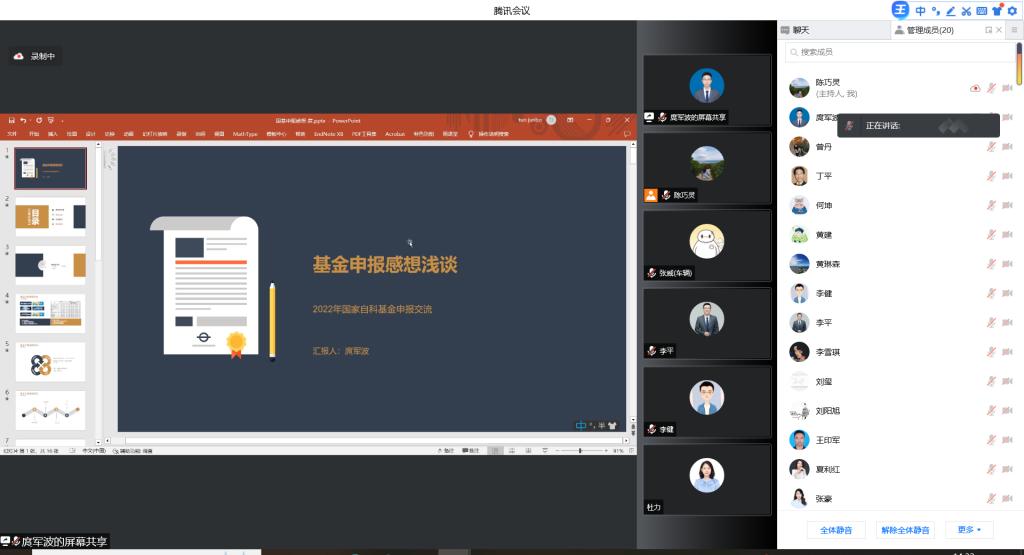Toggle the 中 Chinese input mode
Viewport: 1024px width, 555px height.
[920, 11]
